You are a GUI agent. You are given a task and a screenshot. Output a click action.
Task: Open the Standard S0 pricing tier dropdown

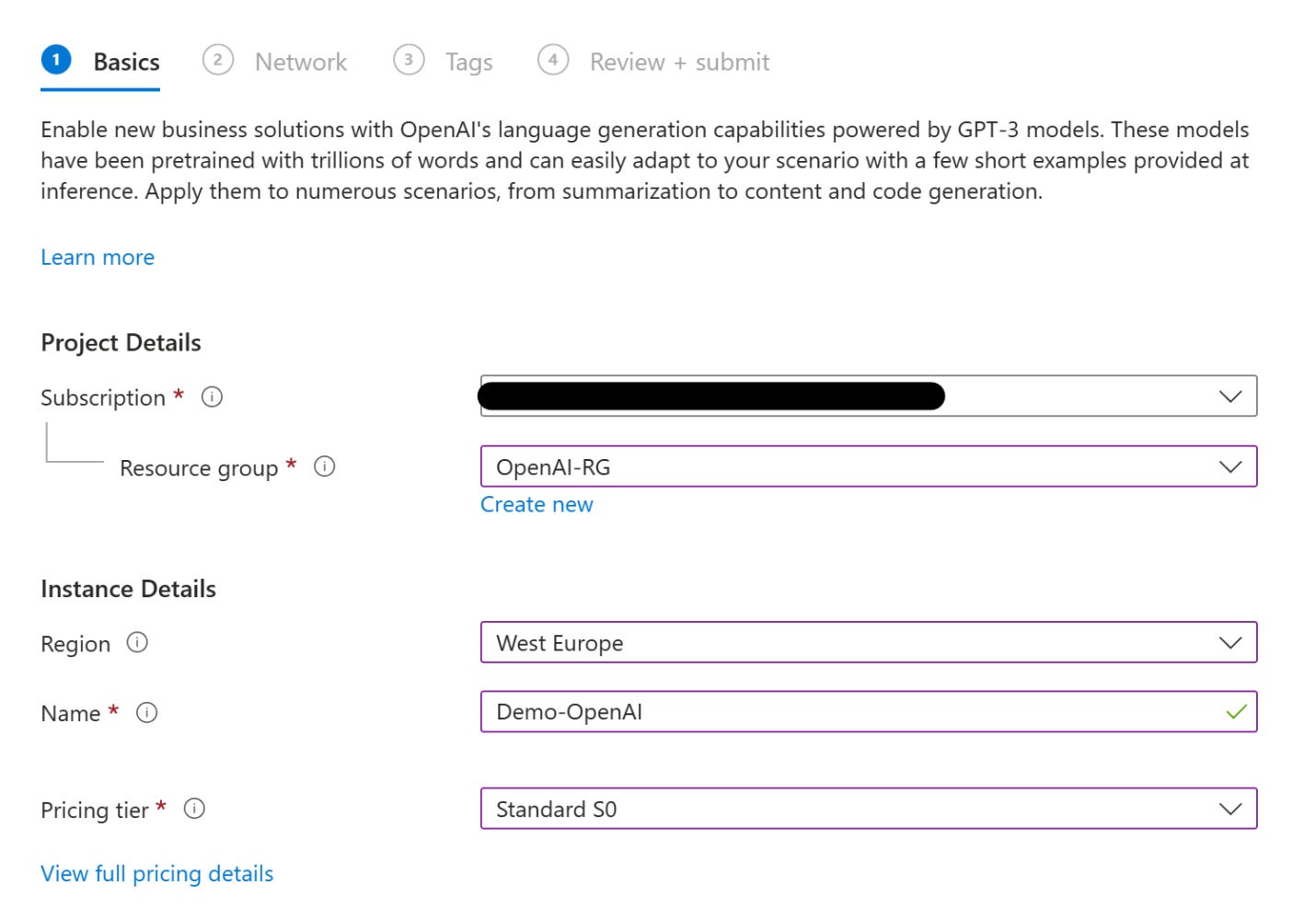pos(869,809)
